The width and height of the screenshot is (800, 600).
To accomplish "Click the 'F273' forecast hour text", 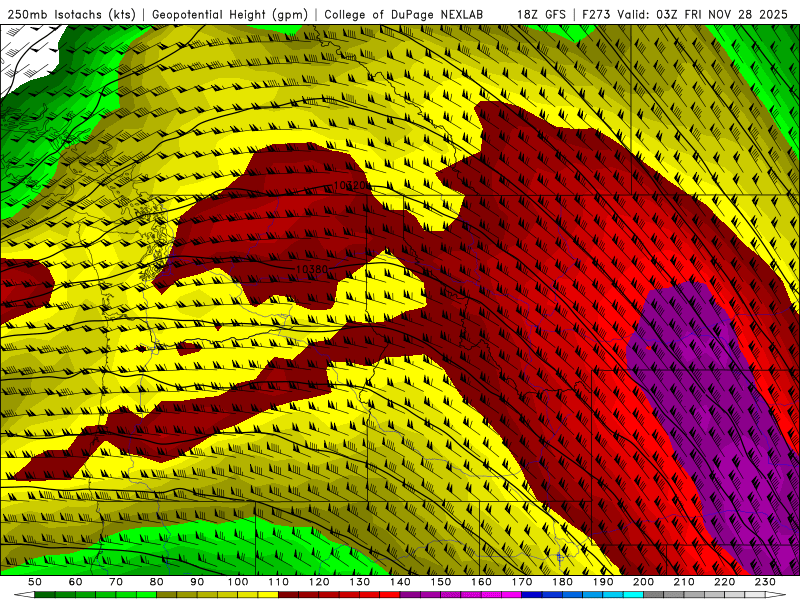I will click(597, 14).
